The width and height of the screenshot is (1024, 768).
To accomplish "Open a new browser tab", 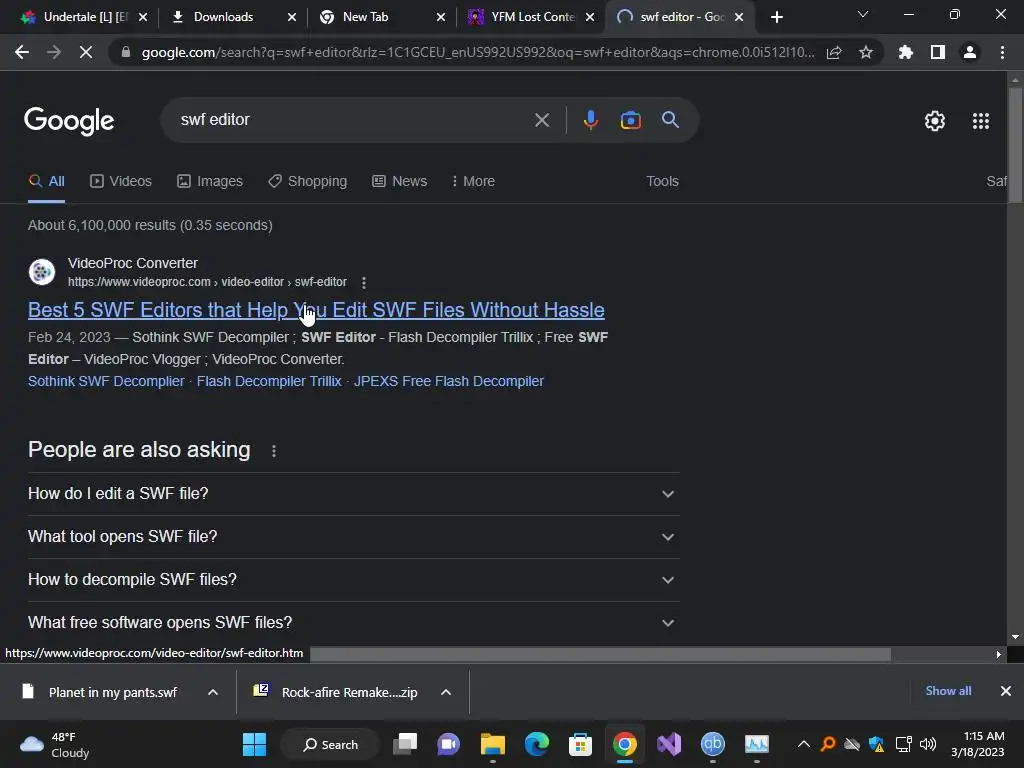I will [776, 17].
